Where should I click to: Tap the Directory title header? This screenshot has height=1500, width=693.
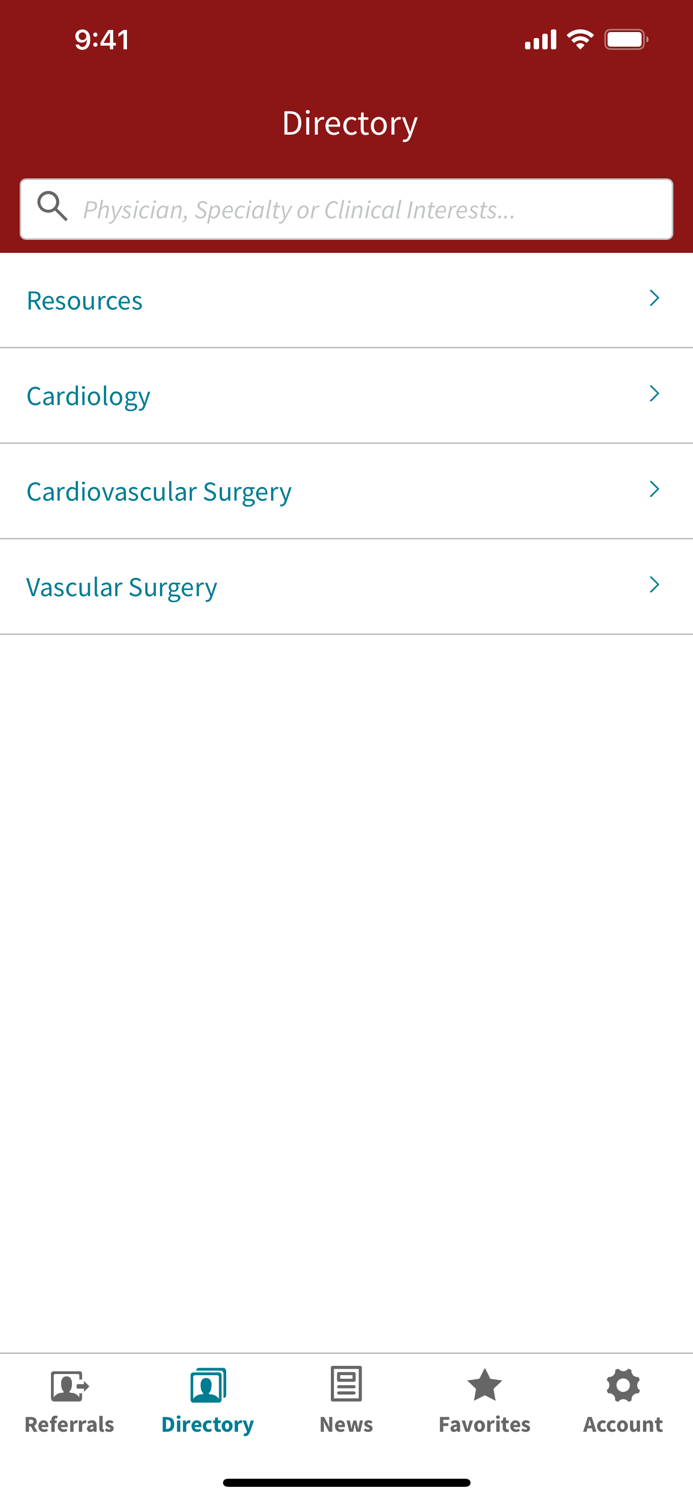point(350,122)
